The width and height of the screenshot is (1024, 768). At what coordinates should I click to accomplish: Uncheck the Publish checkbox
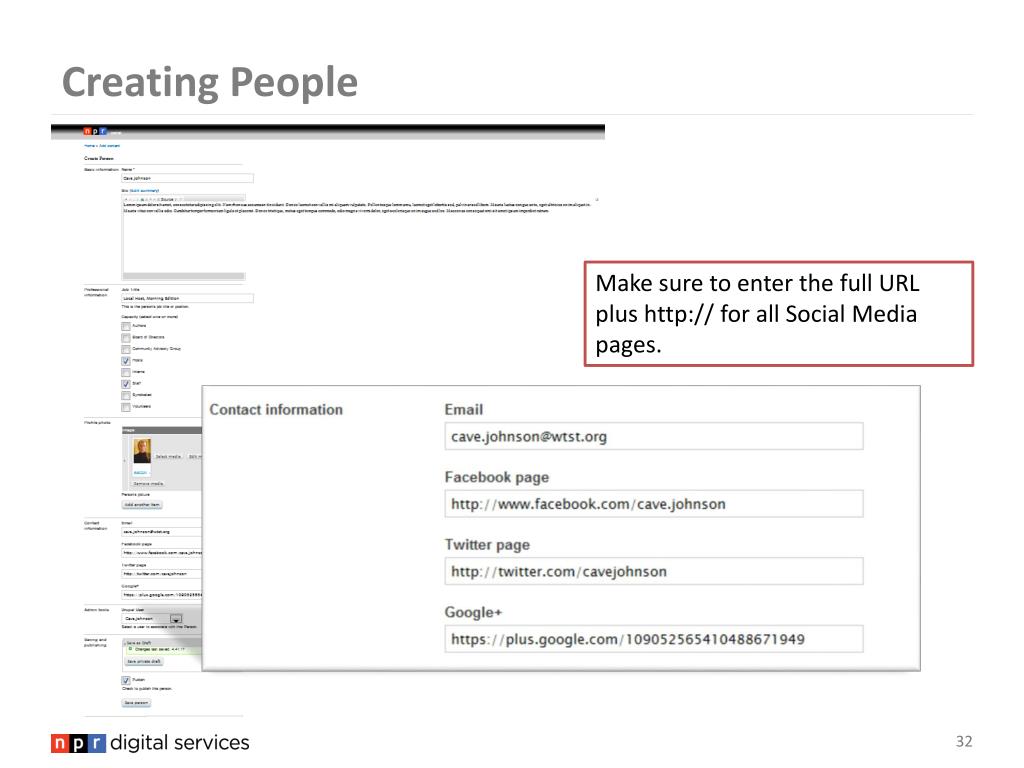(126, 680)
